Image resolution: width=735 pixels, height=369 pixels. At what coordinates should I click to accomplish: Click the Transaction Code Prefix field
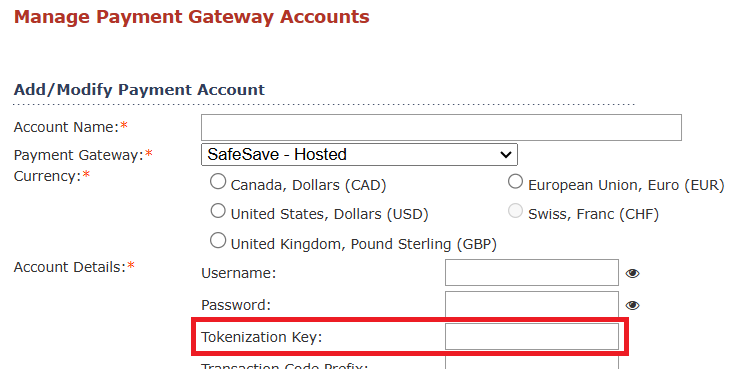coord(532,362)
